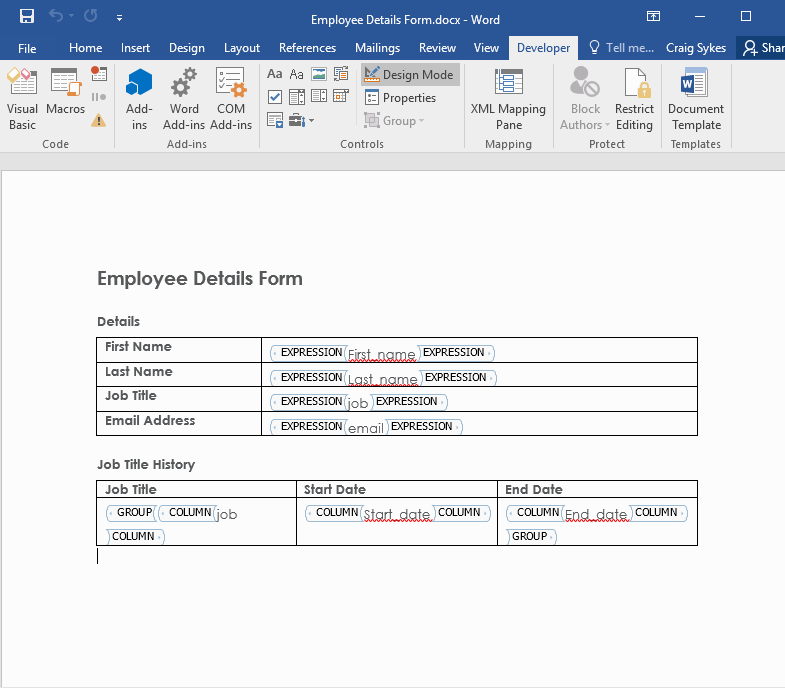This screenshot has width=785, height=688.
Task: Click the End_date placeholder text
Action: (x=596, y=514)
